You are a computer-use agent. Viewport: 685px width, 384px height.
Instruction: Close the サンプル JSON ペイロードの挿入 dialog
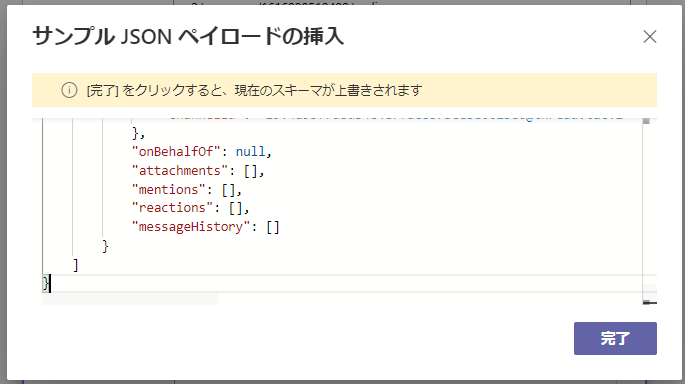650,37
